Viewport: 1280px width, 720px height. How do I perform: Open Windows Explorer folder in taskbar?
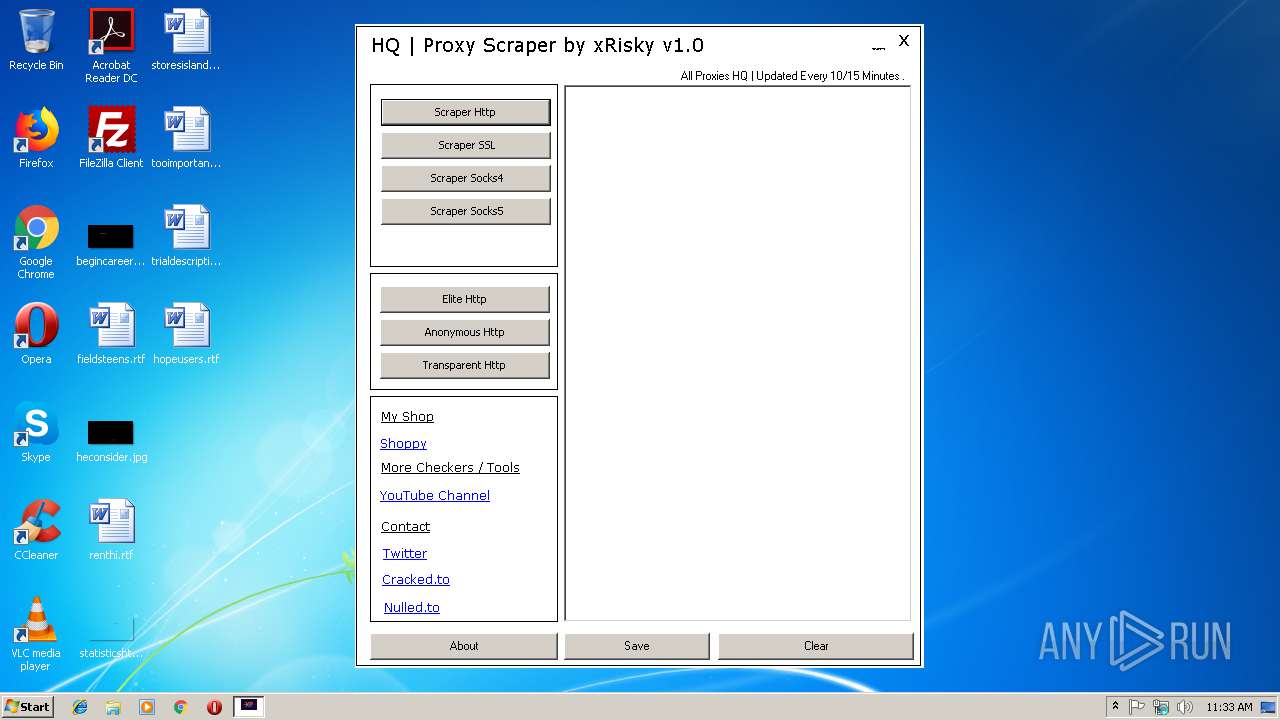coord(113,707)
